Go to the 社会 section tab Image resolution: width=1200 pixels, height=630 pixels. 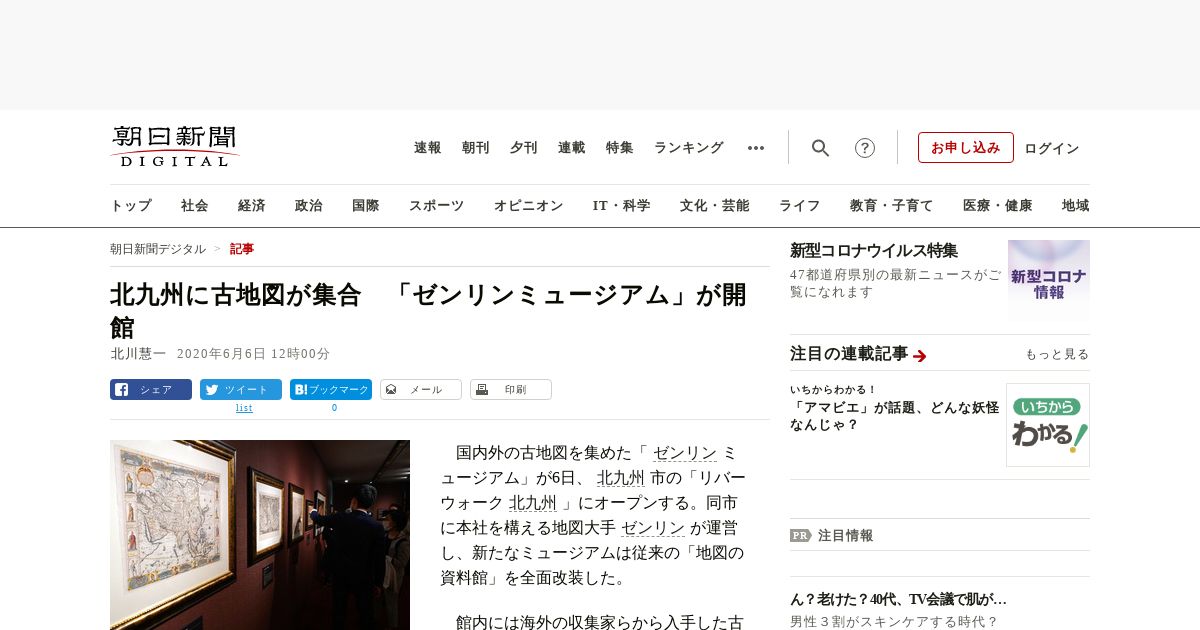tap(195, 206)
